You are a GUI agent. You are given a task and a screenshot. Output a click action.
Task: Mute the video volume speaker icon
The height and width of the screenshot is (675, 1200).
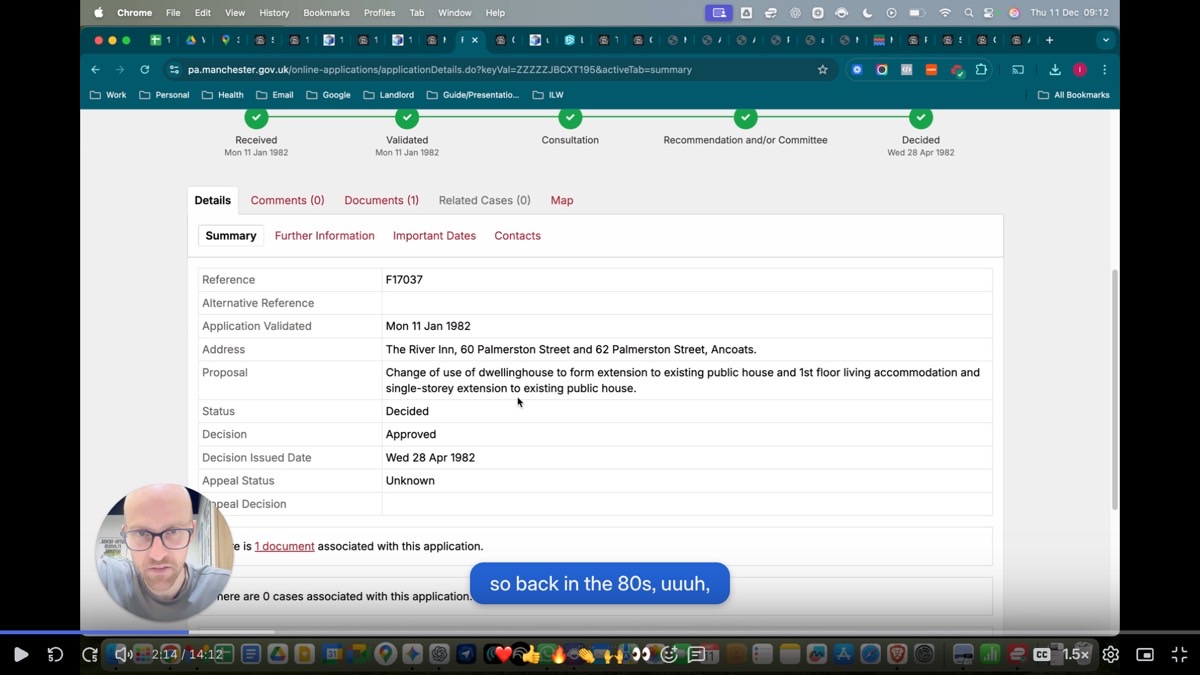click(x=122, y=655)
